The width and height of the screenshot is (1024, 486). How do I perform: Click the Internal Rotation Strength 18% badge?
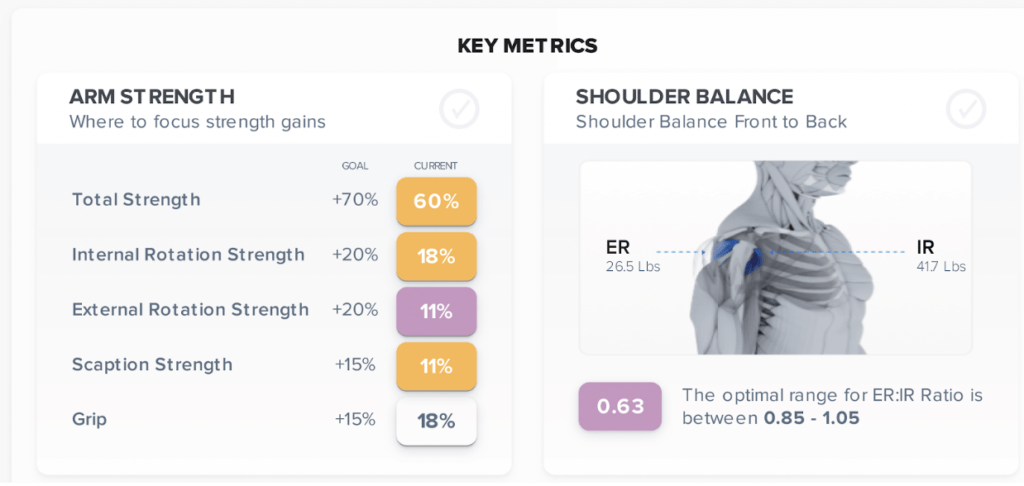point(436,256)
